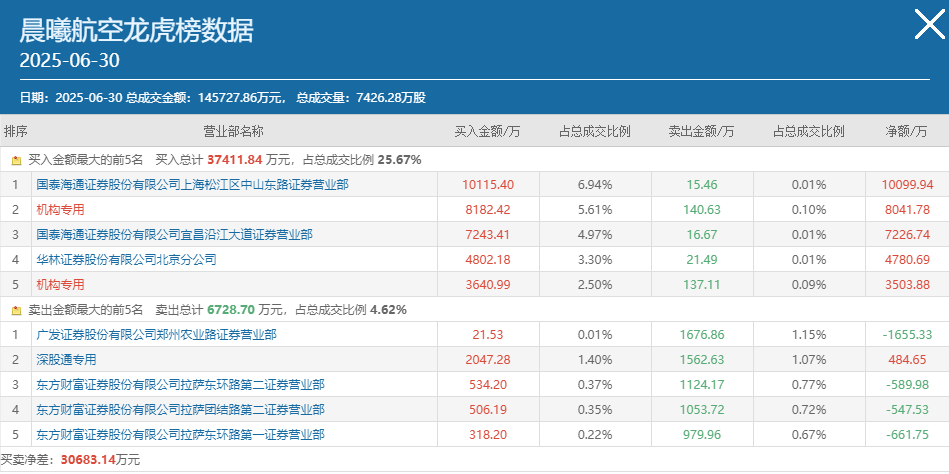Click the 5.61% ratio cell
The height and width of the screenshot is (474, 949).
(595, 210)
